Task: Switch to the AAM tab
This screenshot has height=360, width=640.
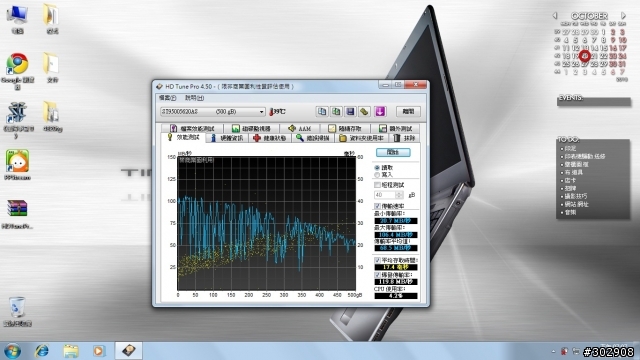Action: [300, 128]
